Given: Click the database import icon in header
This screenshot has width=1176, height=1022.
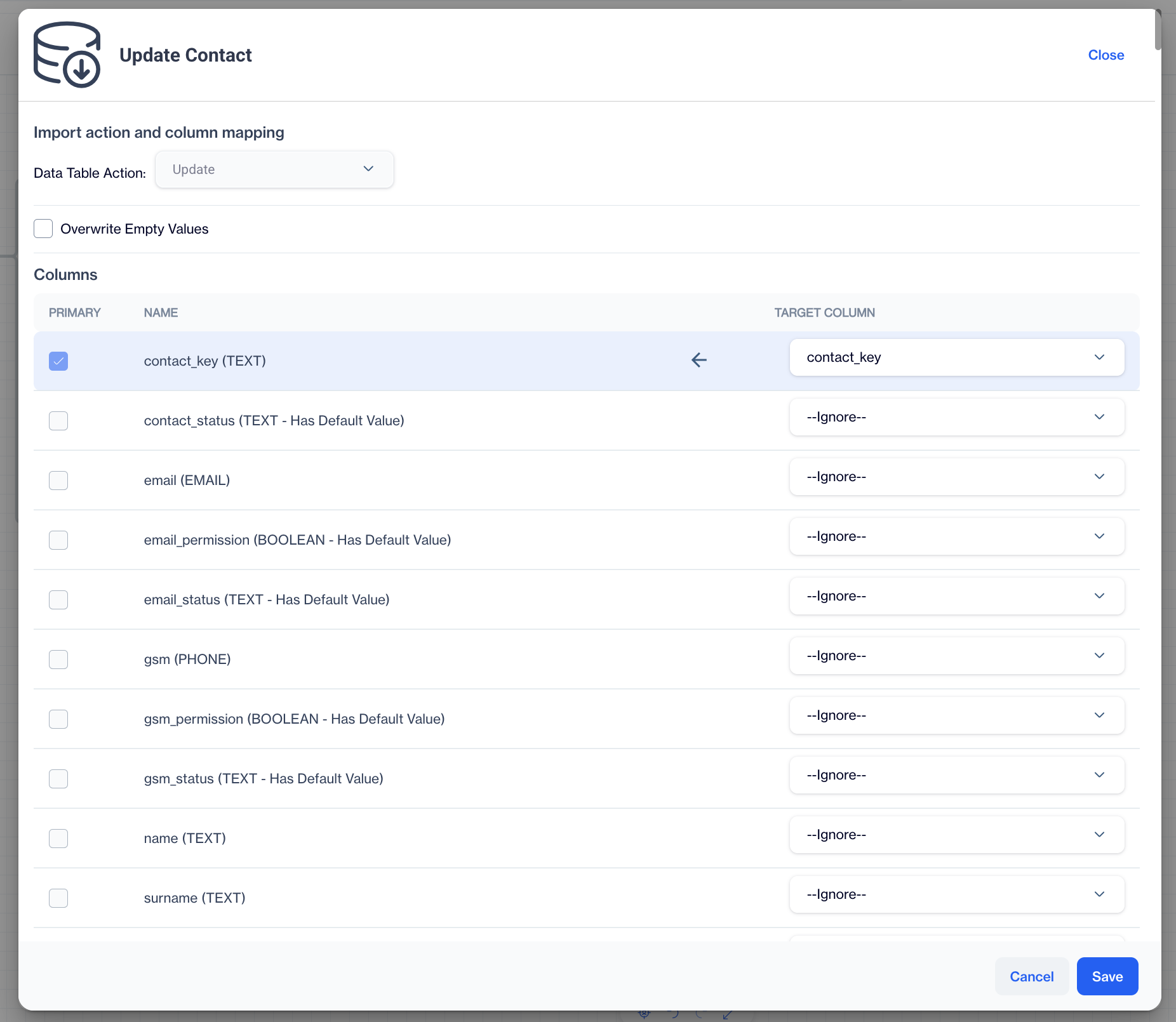Looking at the screenshot, I should pyautogui.click(x=67, y=55).
